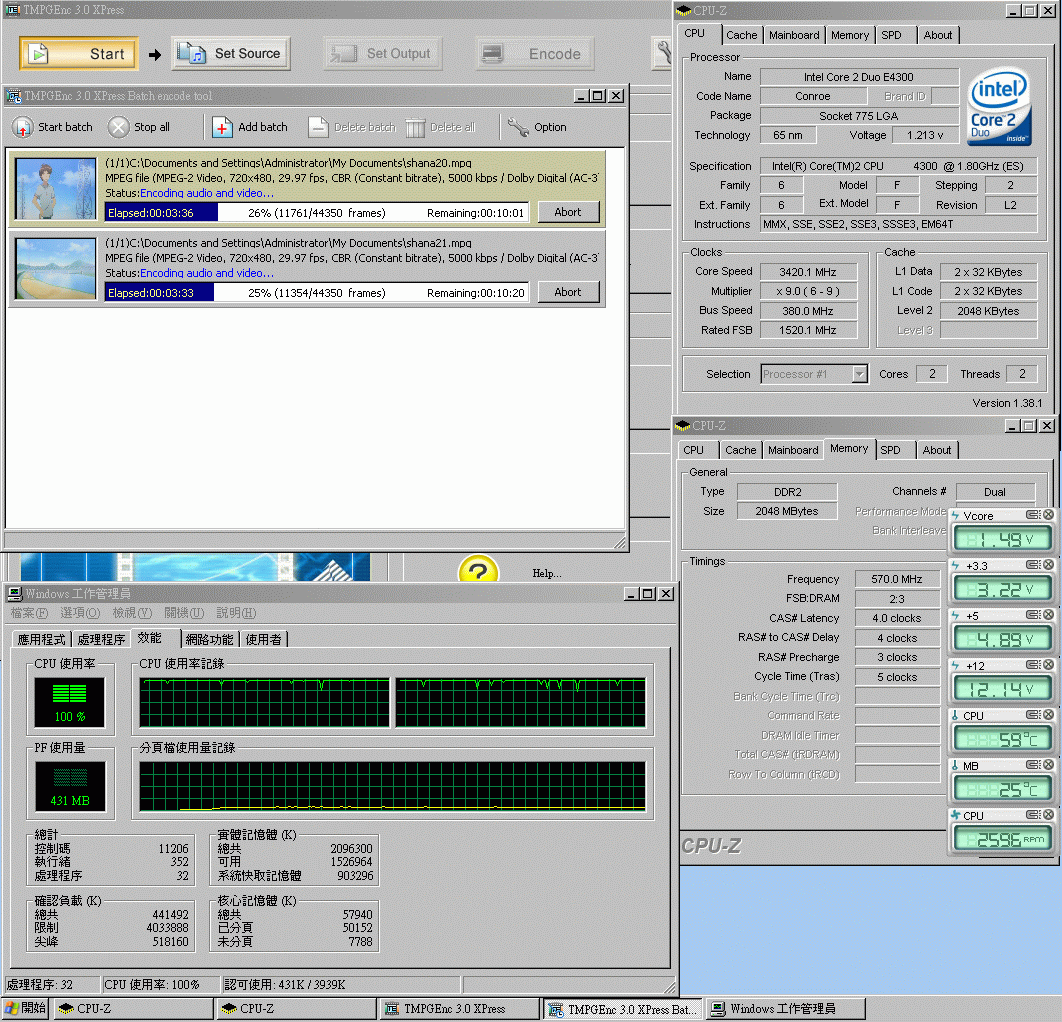
Task: Click CPU temperature thermometer icon
Action: point(956,716)
